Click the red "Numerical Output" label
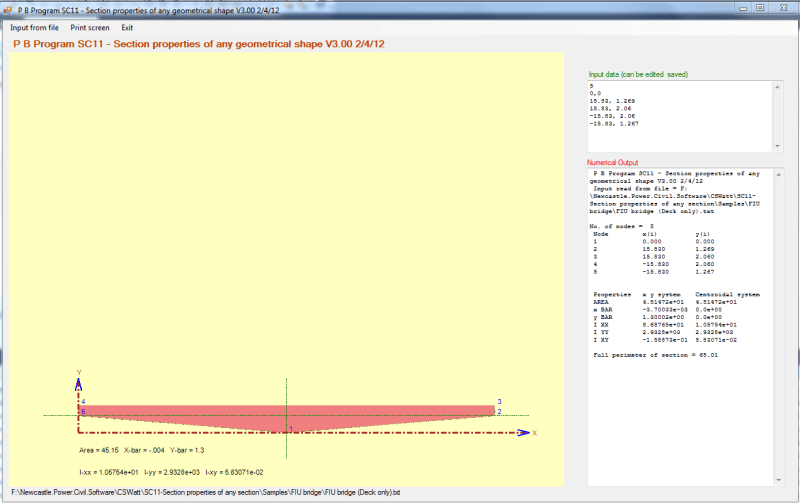Viewport: 800px width, 503px height. (612, 163)
